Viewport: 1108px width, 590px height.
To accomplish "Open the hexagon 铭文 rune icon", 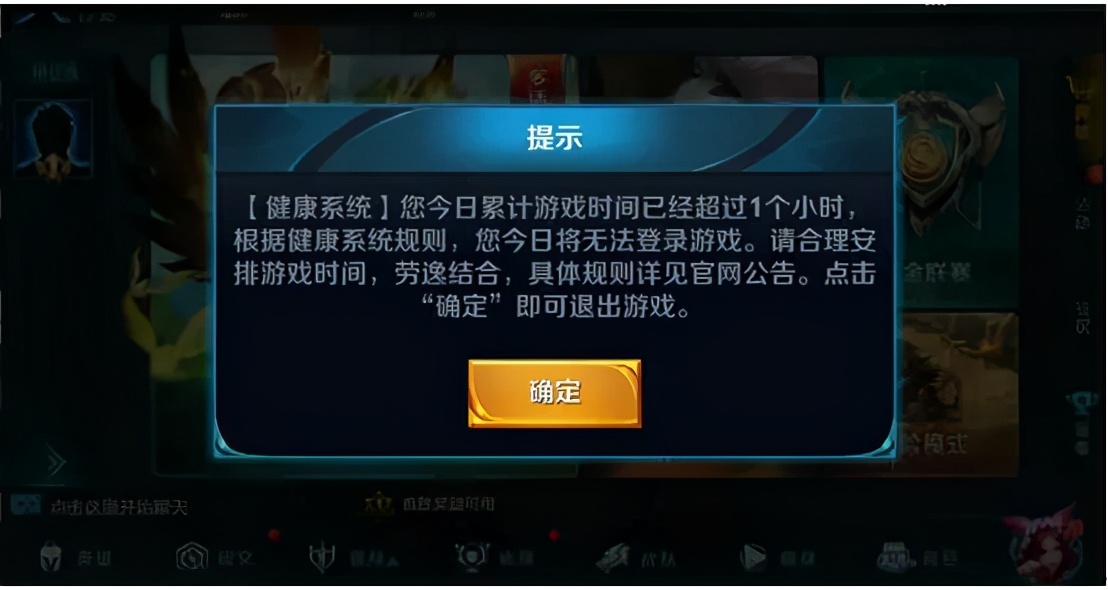I will coord(191,557).
